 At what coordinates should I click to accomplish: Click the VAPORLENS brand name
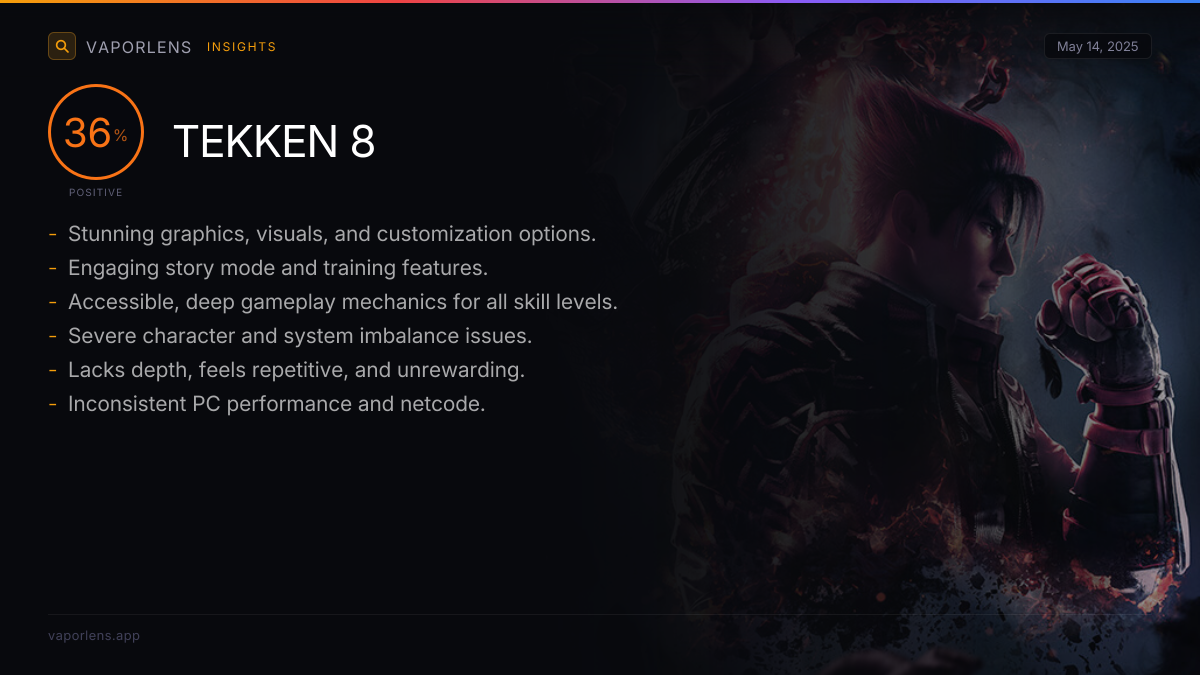(x=139, y=47)
